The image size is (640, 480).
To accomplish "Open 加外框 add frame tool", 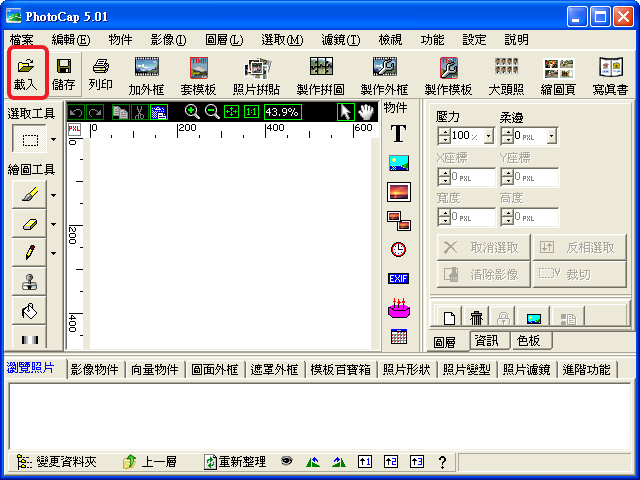I will point(147,76).
